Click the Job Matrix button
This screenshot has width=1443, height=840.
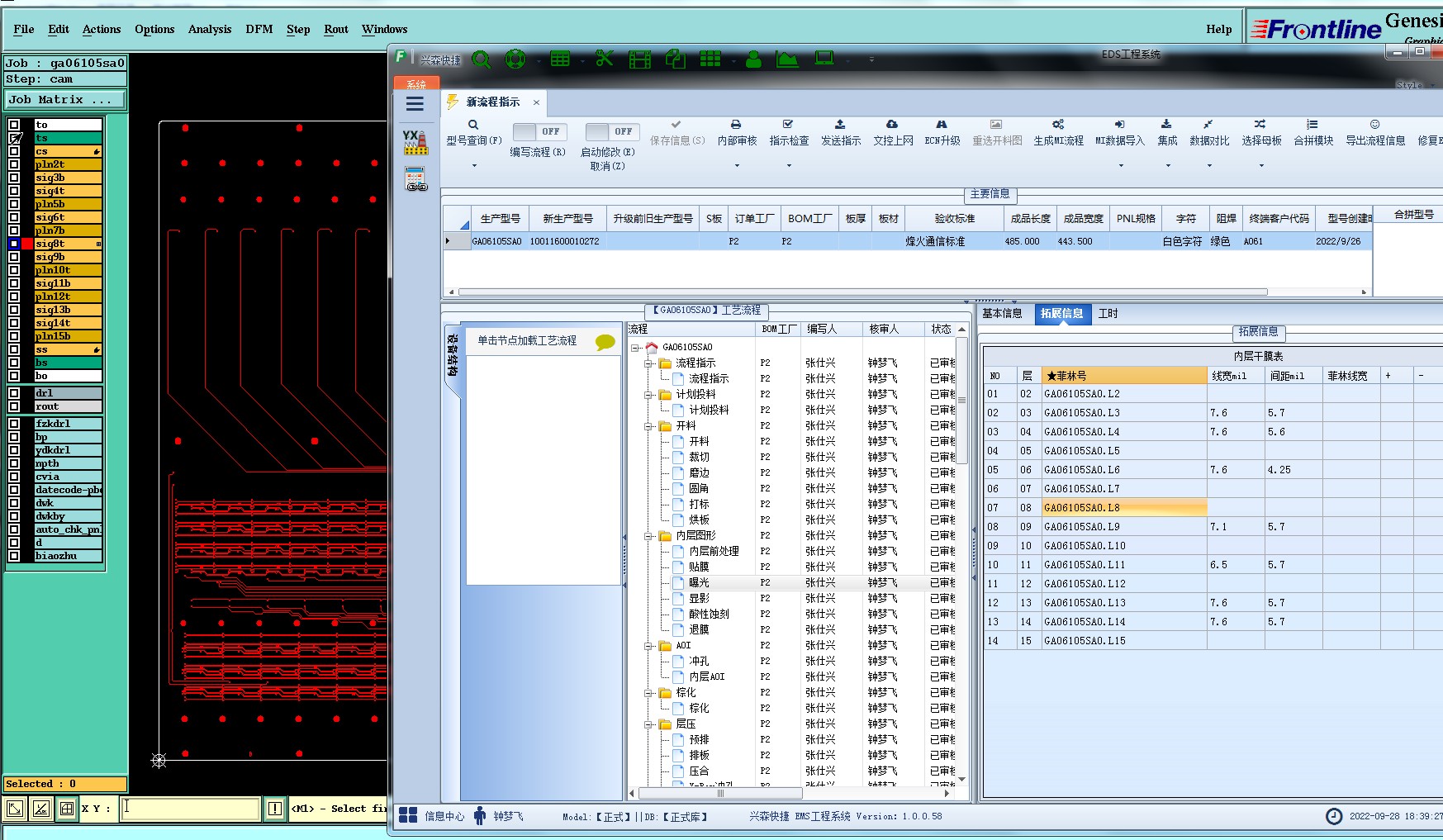65,100
